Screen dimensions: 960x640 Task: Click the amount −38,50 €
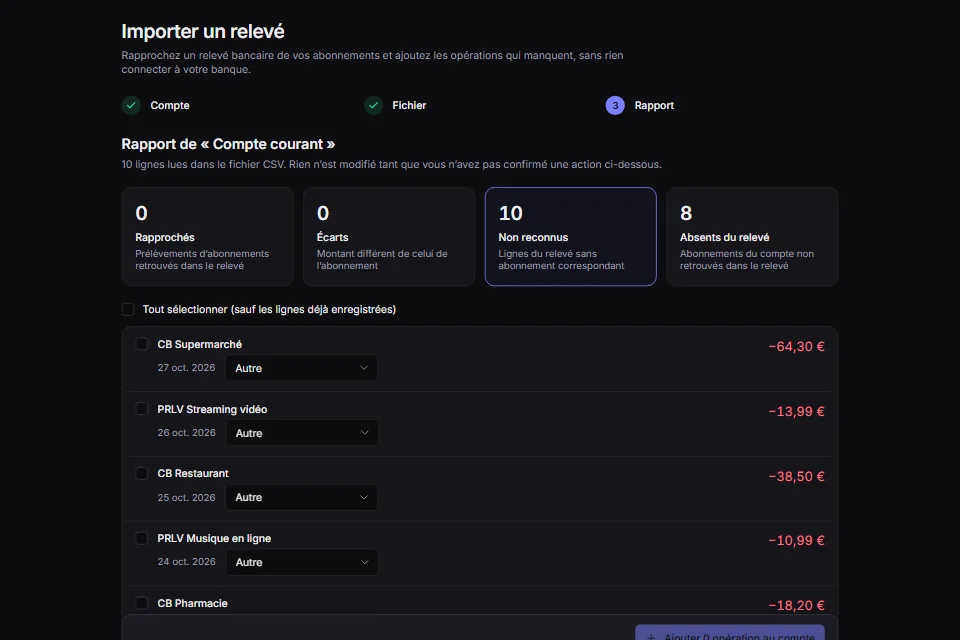click(796, 476)
